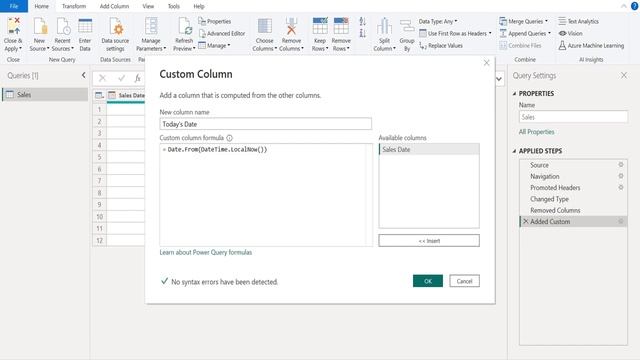Viewport: 640px width, 360px height.
Task: Switch to the Add Column tab
Action: 114,6
